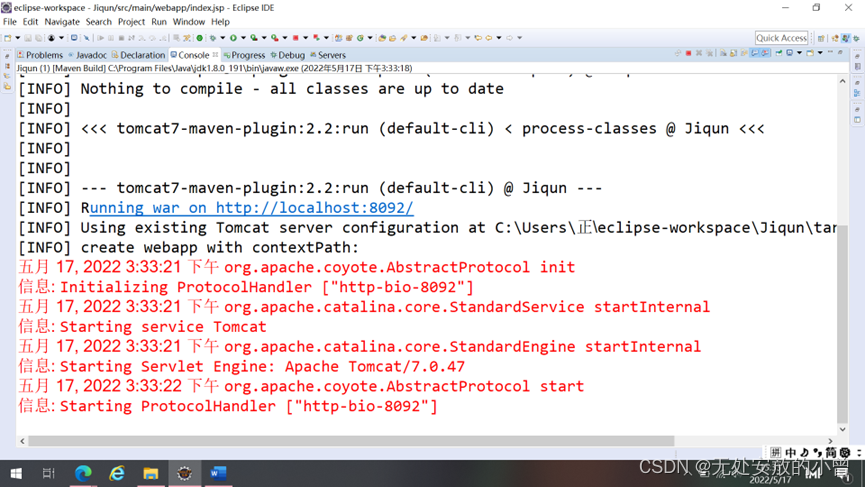Open the Windows Start button
865x487 pixels.
16,473
